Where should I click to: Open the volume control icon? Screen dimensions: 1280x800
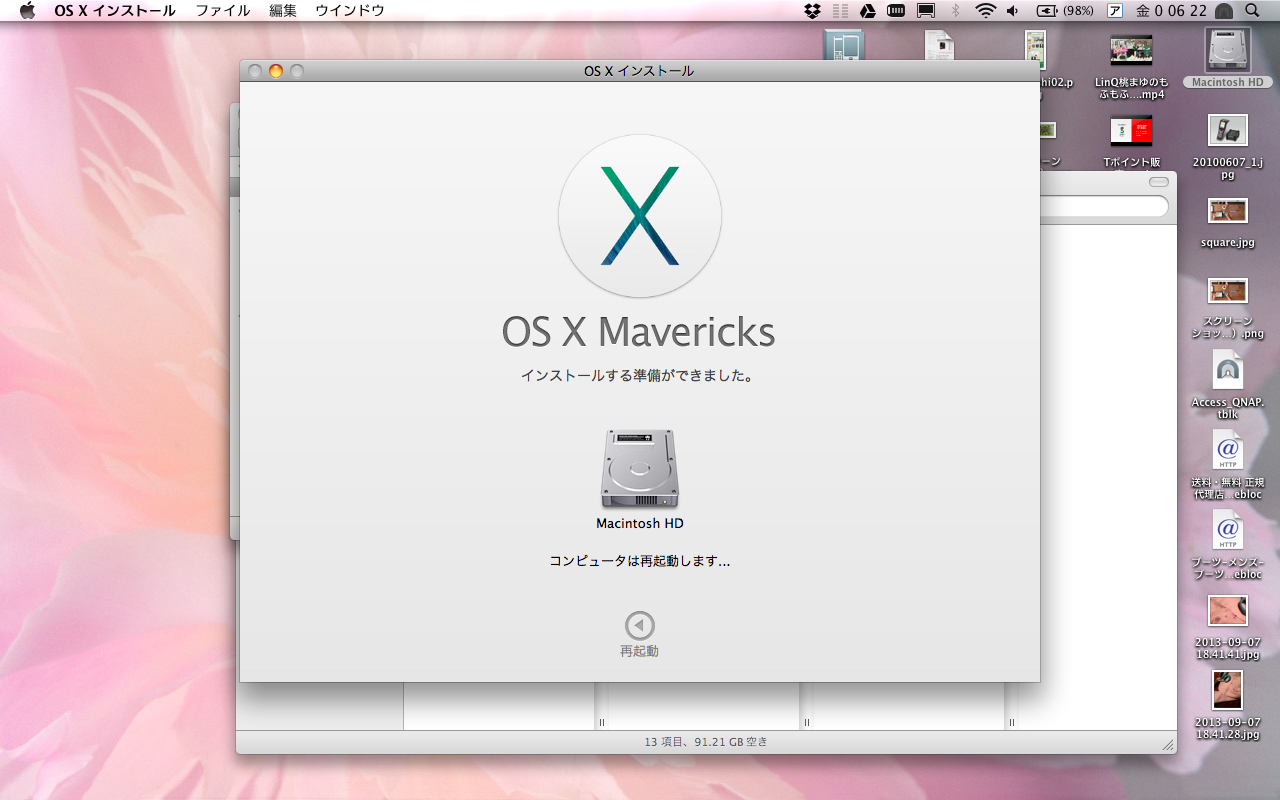(x=1012, y=11)
